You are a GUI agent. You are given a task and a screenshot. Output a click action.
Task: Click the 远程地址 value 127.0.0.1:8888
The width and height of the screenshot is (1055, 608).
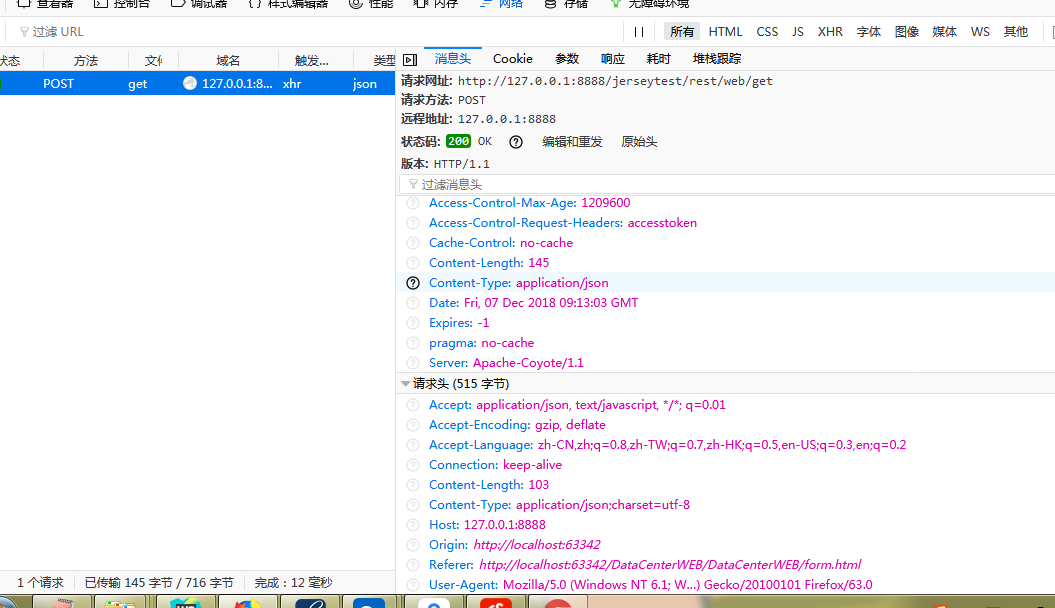(x=507, y=119)
